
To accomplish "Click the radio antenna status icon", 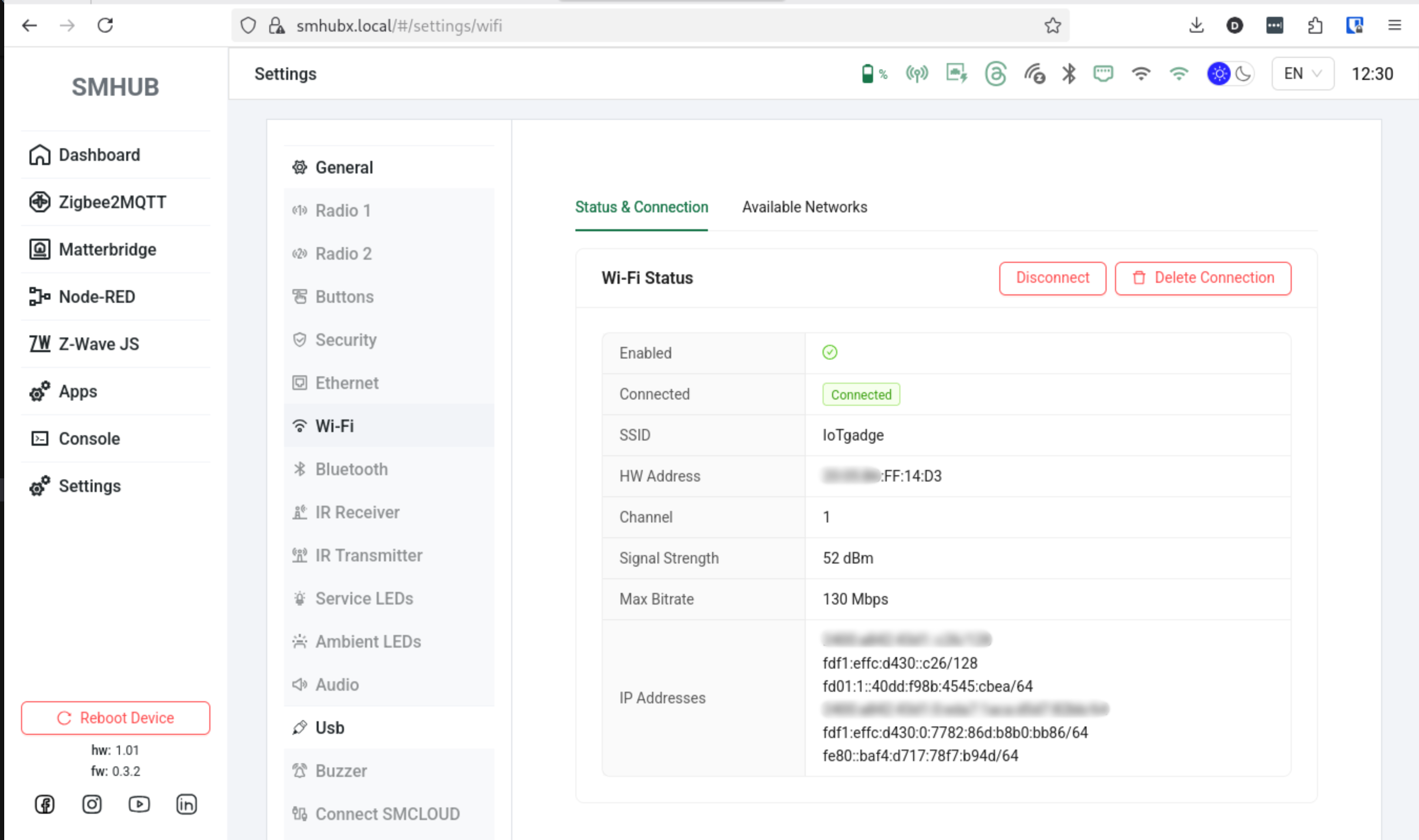I will [916, 74].
